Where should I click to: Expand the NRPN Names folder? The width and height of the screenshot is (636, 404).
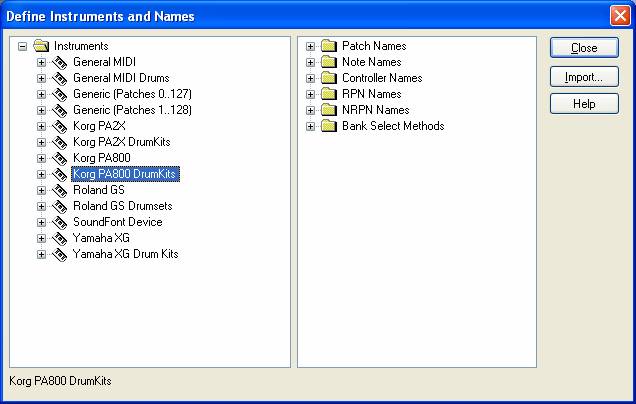[310, 110]
